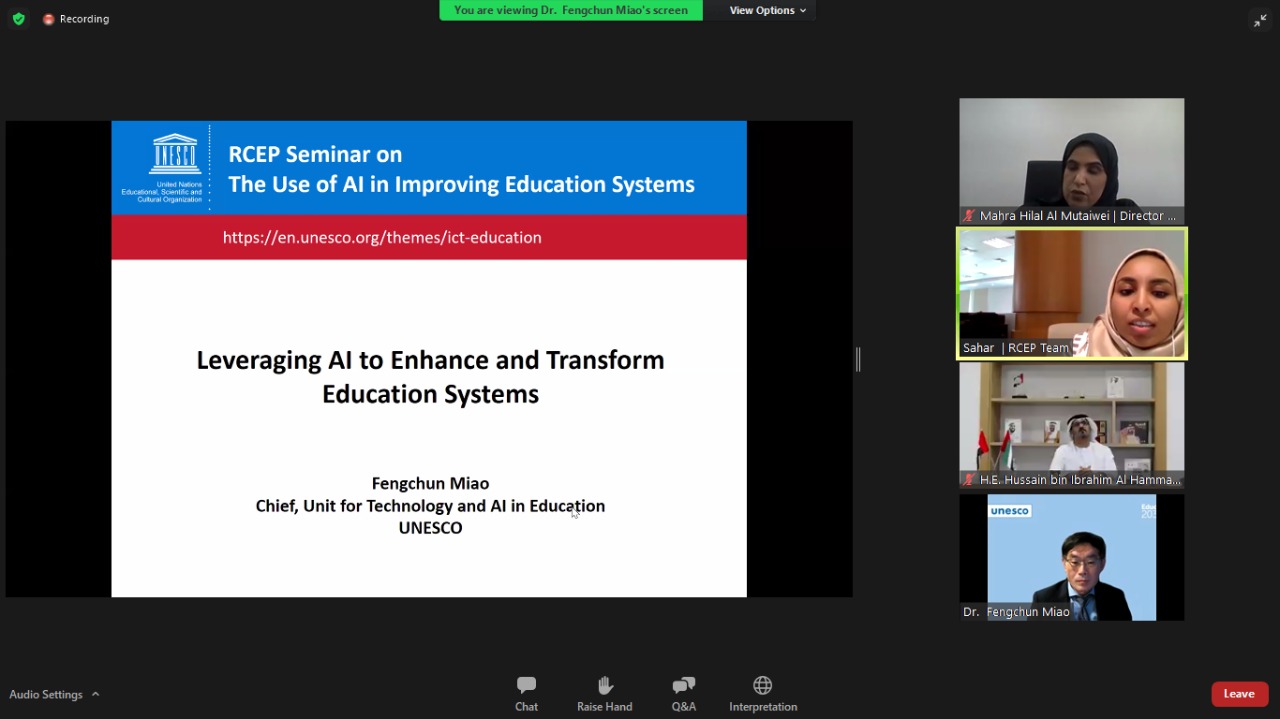
Task: Click the muted microphone icon on Mahra's tile
Action: [x=968, y=216]
